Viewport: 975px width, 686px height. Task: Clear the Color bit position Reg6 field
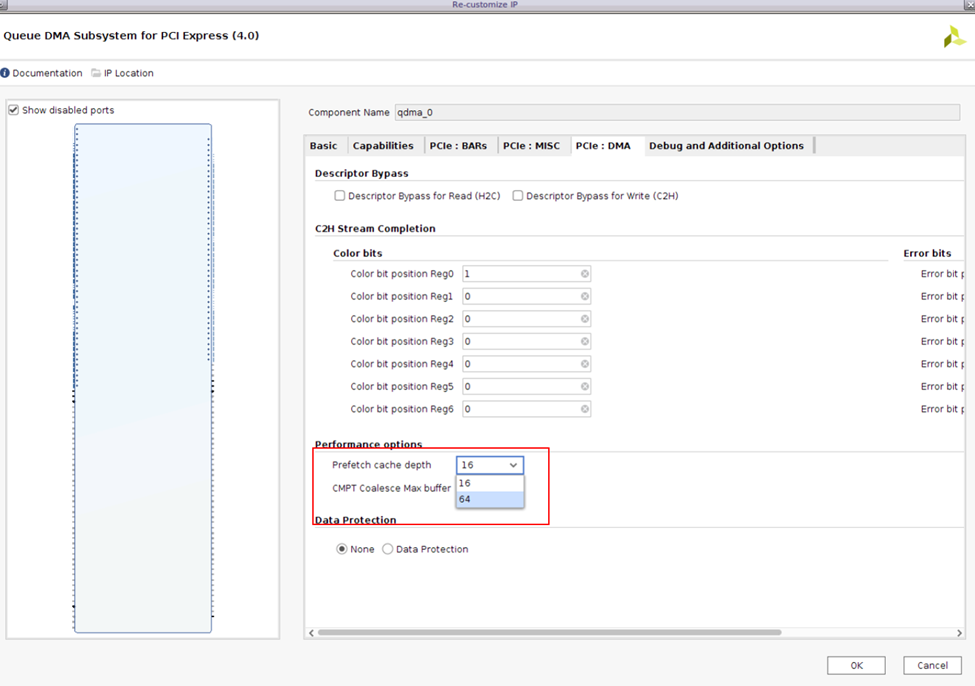[585, 409]
